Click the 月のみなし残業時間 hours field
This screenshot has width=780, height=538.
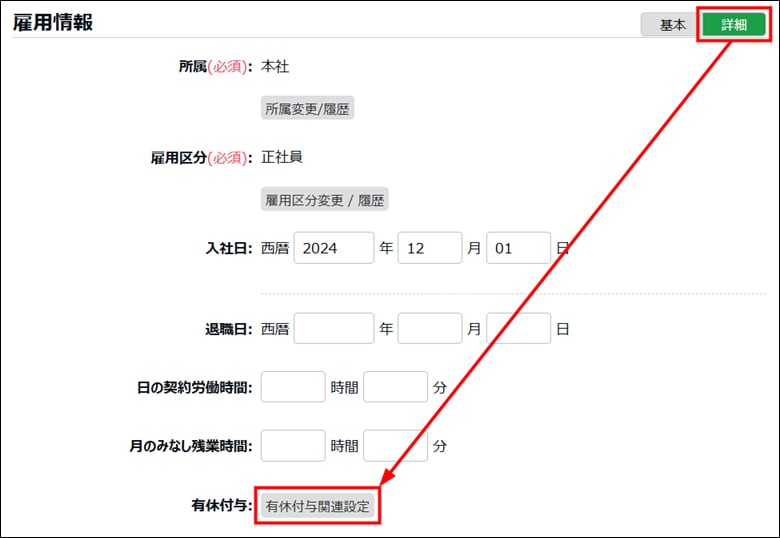(x=293, y=445)
